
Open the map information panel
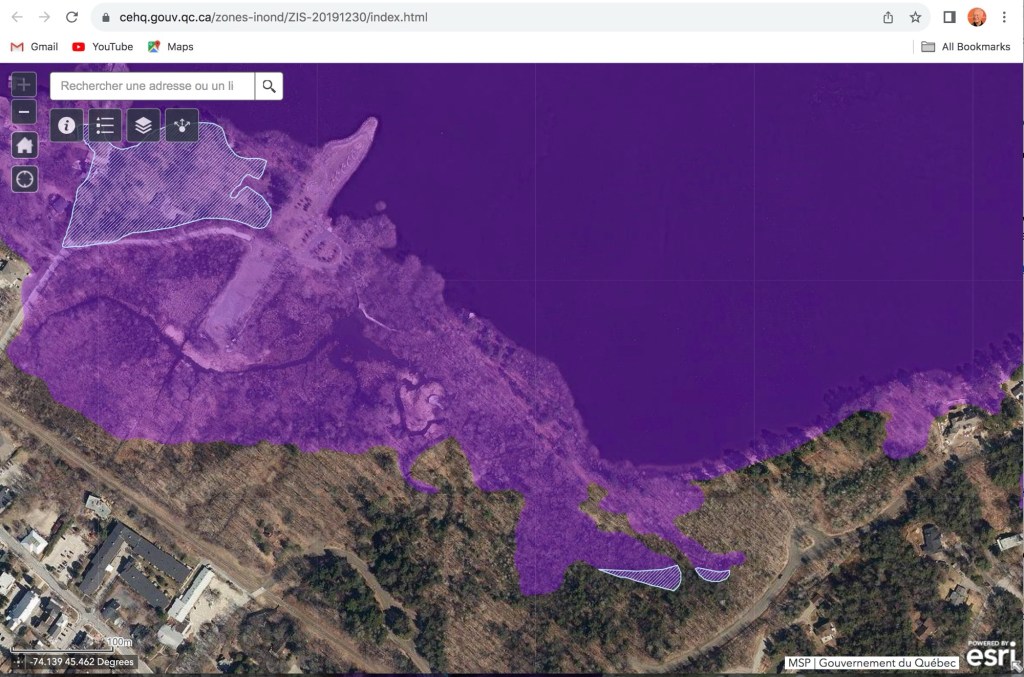tap(67, 125)
